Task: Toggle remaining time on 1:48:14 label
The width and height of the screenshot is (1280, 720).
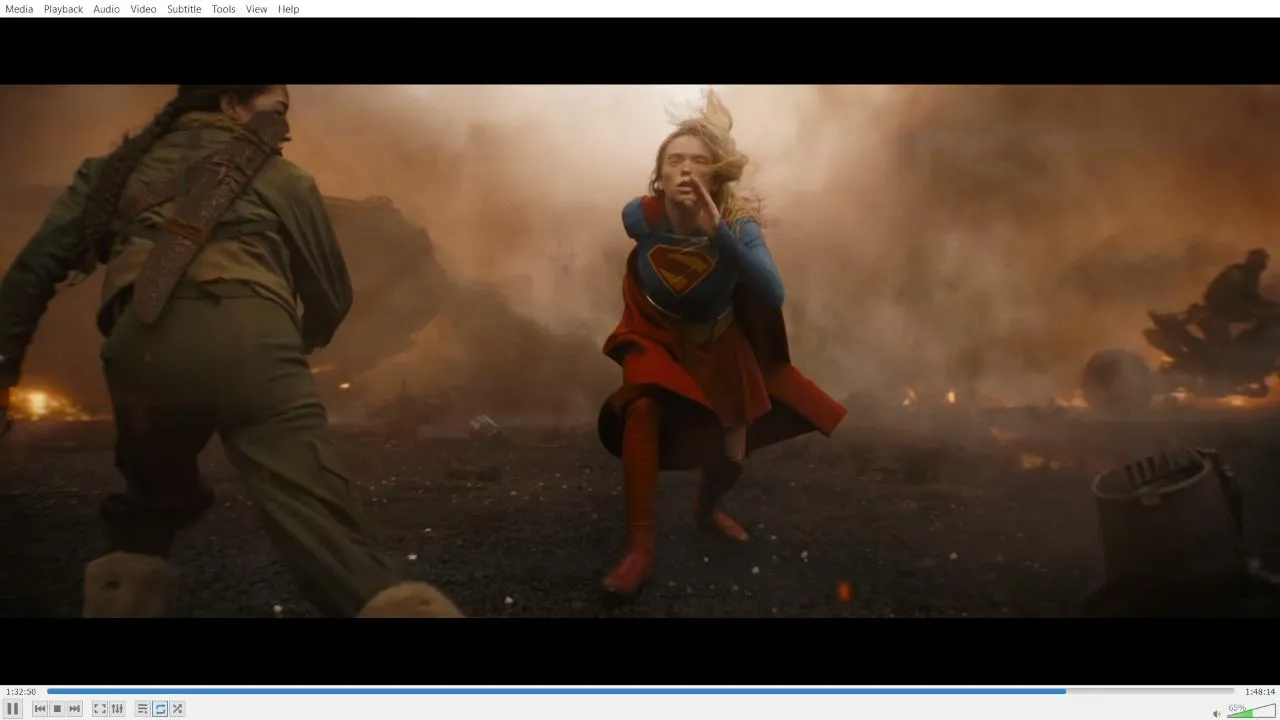Action: [x=1259, y=692]
